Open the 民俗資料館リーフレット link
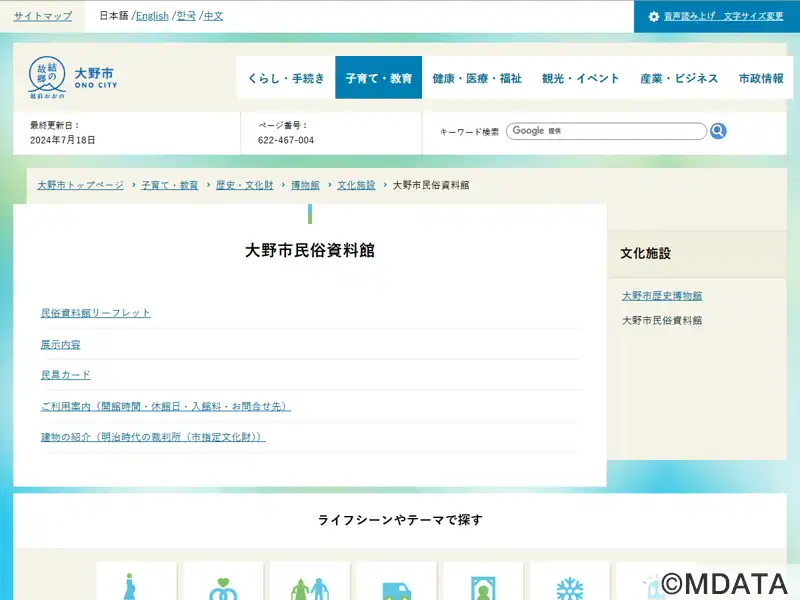Viewport: 800px width, 600px height. coord(96,313)
